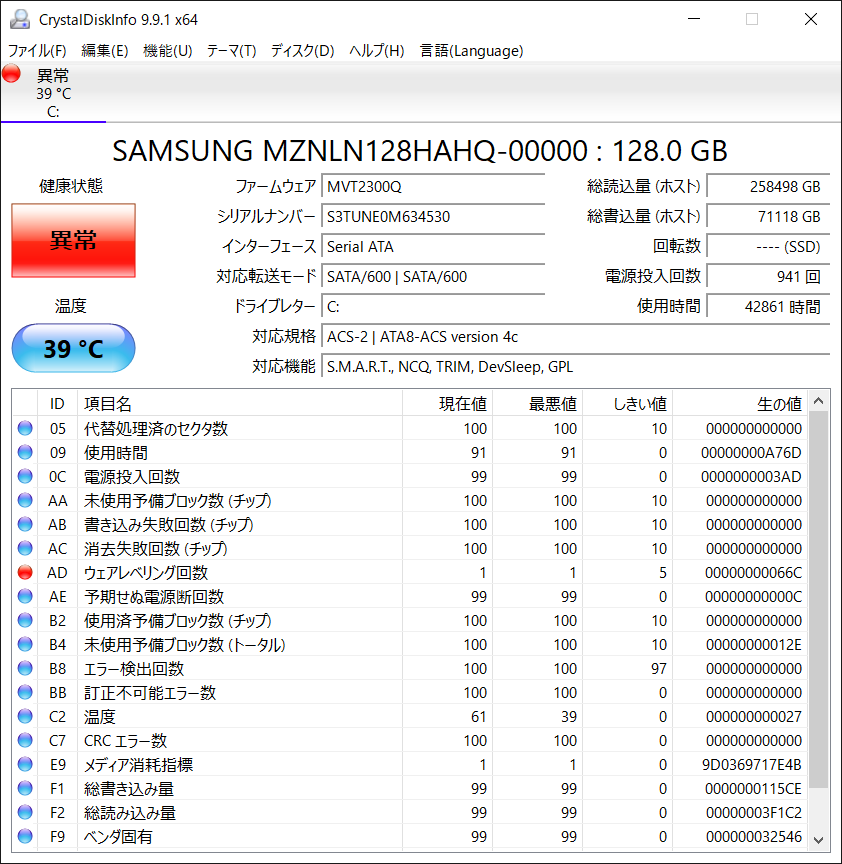Select the 代替処理済のセクタ数 row
This screenshot has width=842, height=864.
(409, 428)
